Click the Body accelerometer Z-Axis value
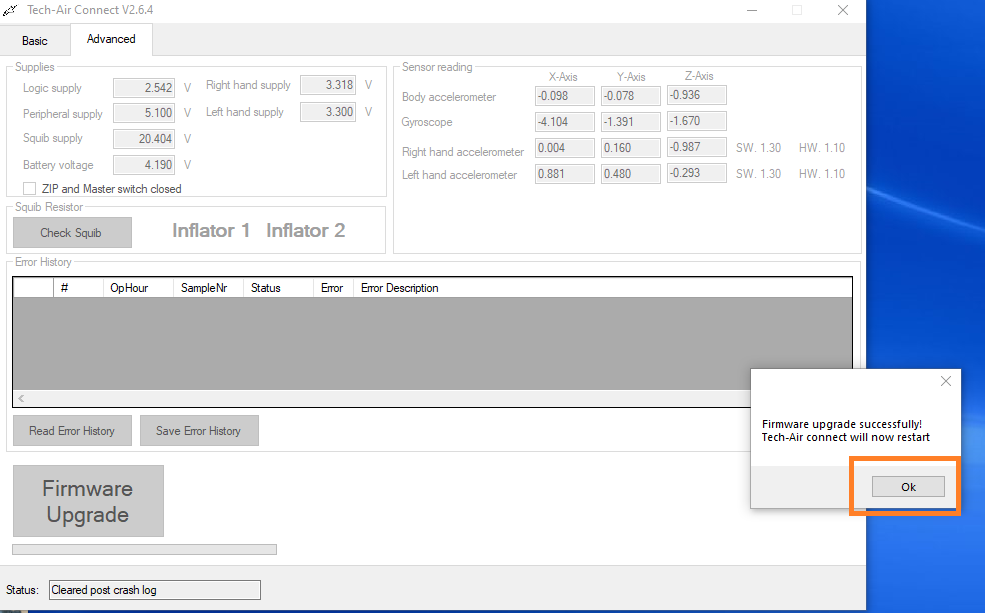 tap(697, 95)
